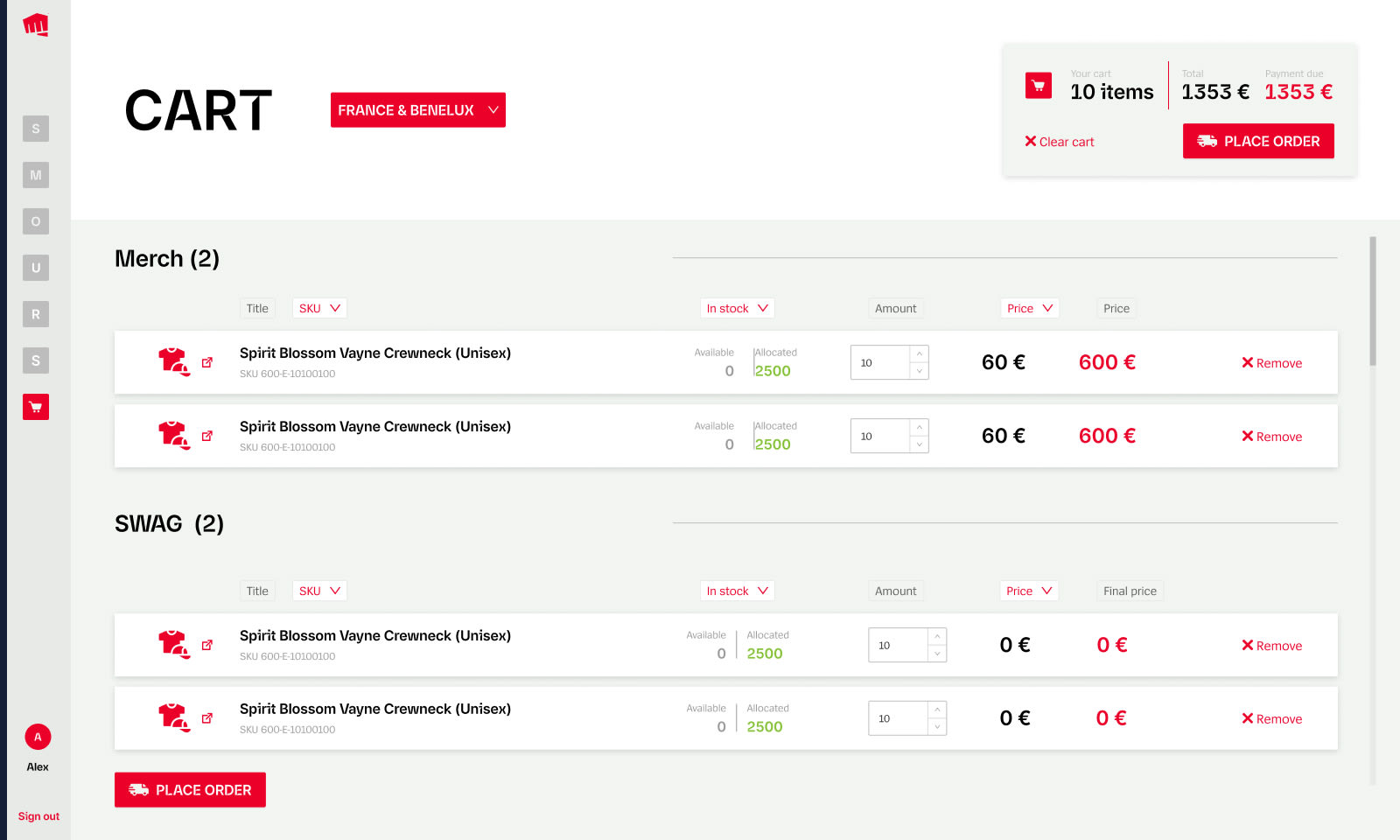This screenshot has width=1400, height=840.
Task: Open external link icon in first Merch row
Action: click(x=207, y=362)
